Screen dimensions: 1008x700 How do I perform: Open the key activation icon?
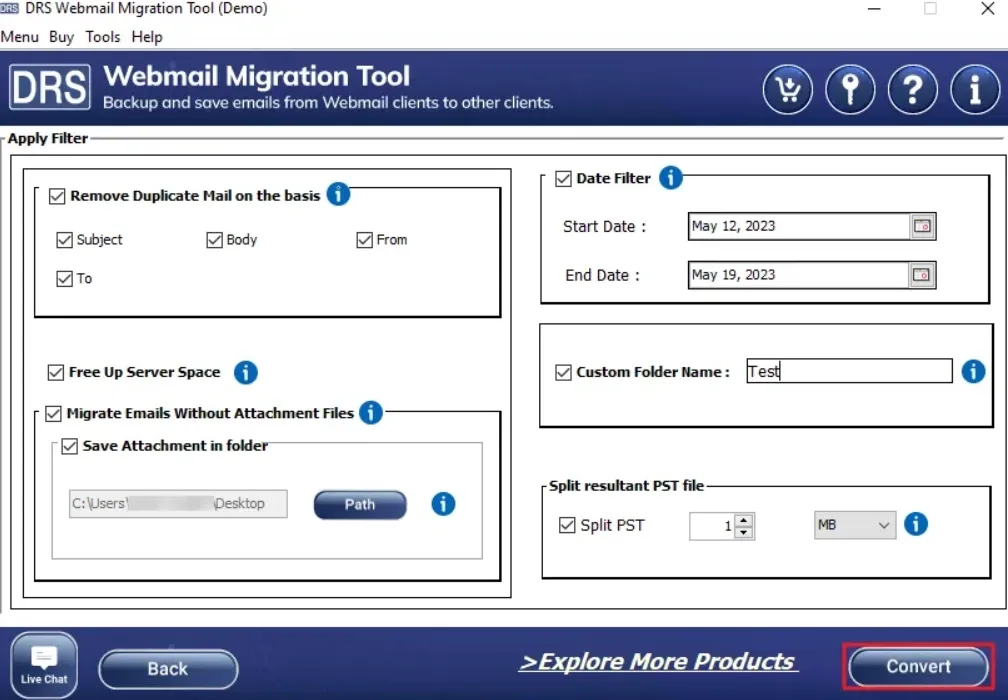coord(850,90)
